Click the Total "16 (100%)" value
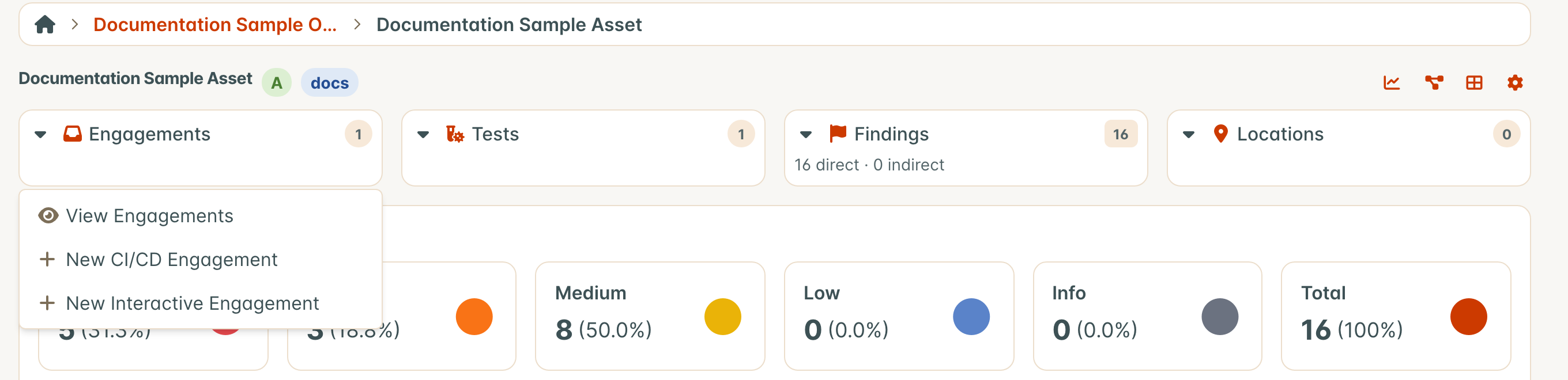 (1352, 330)
